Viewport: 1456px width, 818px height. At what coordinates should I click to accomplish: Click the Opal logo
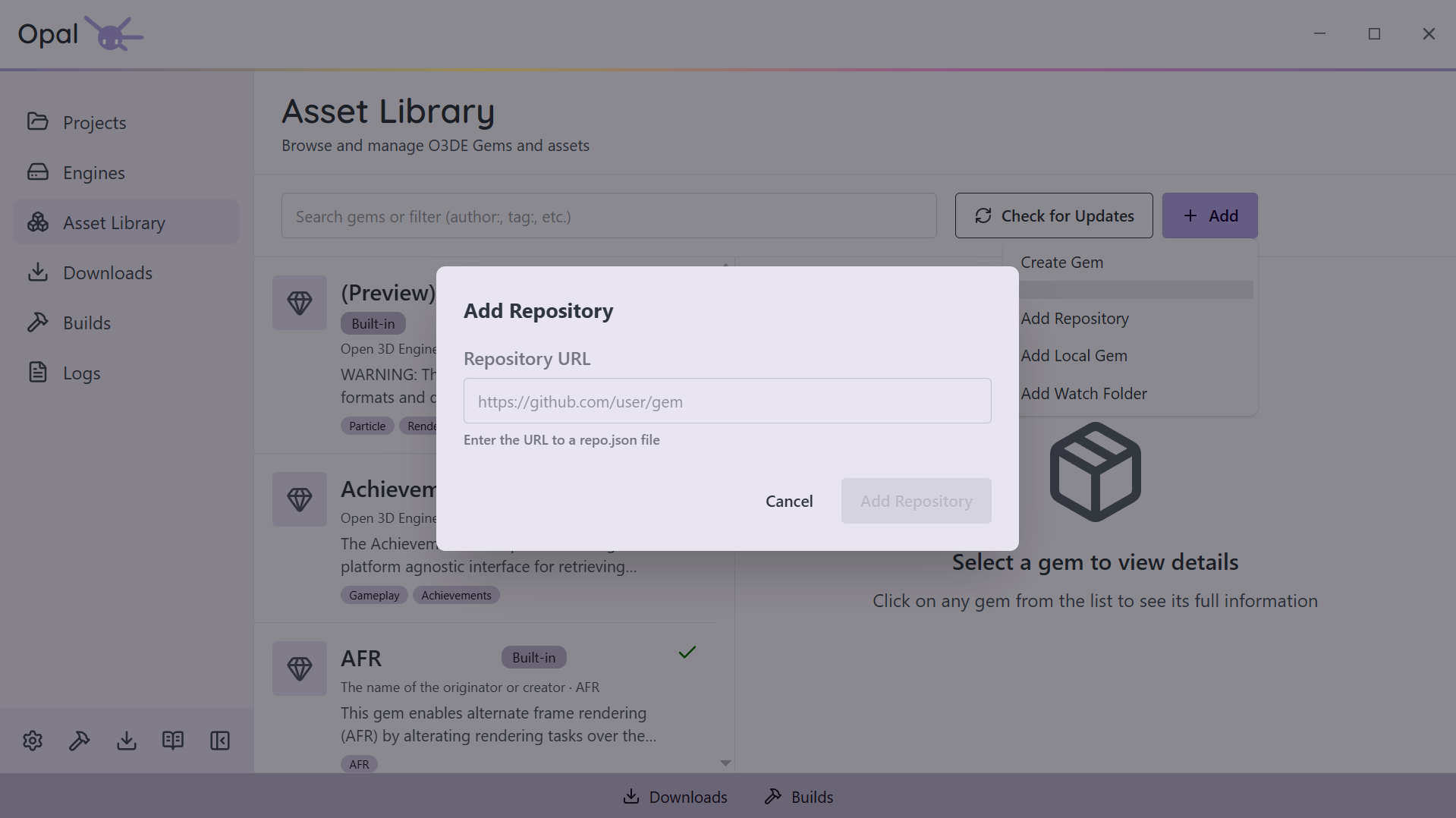pos(80,33)
